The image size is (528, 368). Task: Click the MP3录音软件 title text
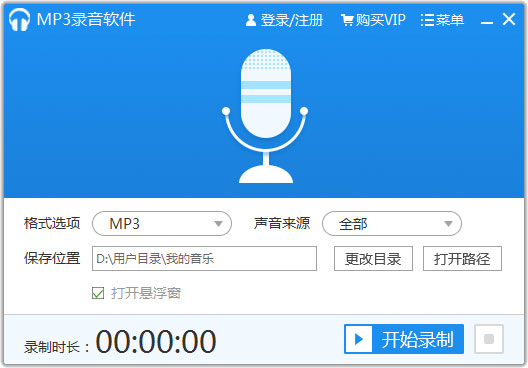(86, 19)
